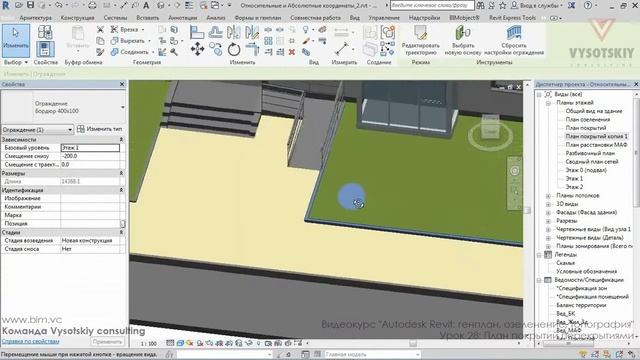640x360 pixels.
Task: Expand the Планы потолков tree node
Action: 549,196
